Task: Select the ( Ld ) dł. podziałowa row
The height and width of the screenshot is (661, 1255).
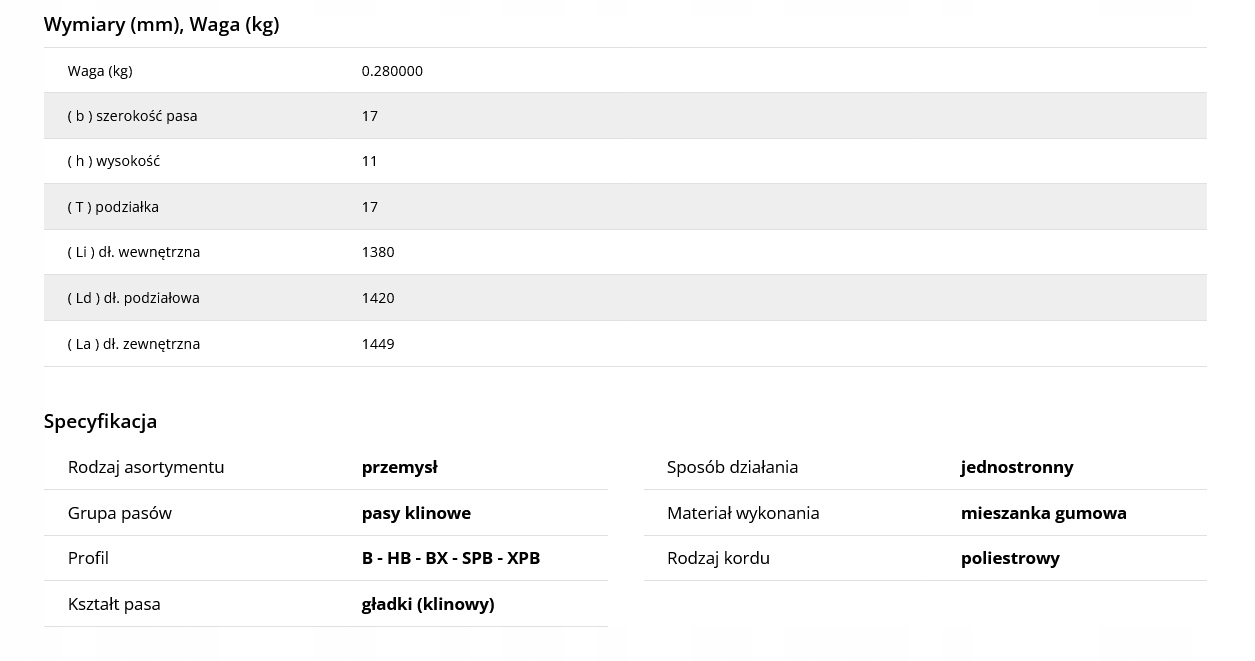Action: [x=625, y=298]
